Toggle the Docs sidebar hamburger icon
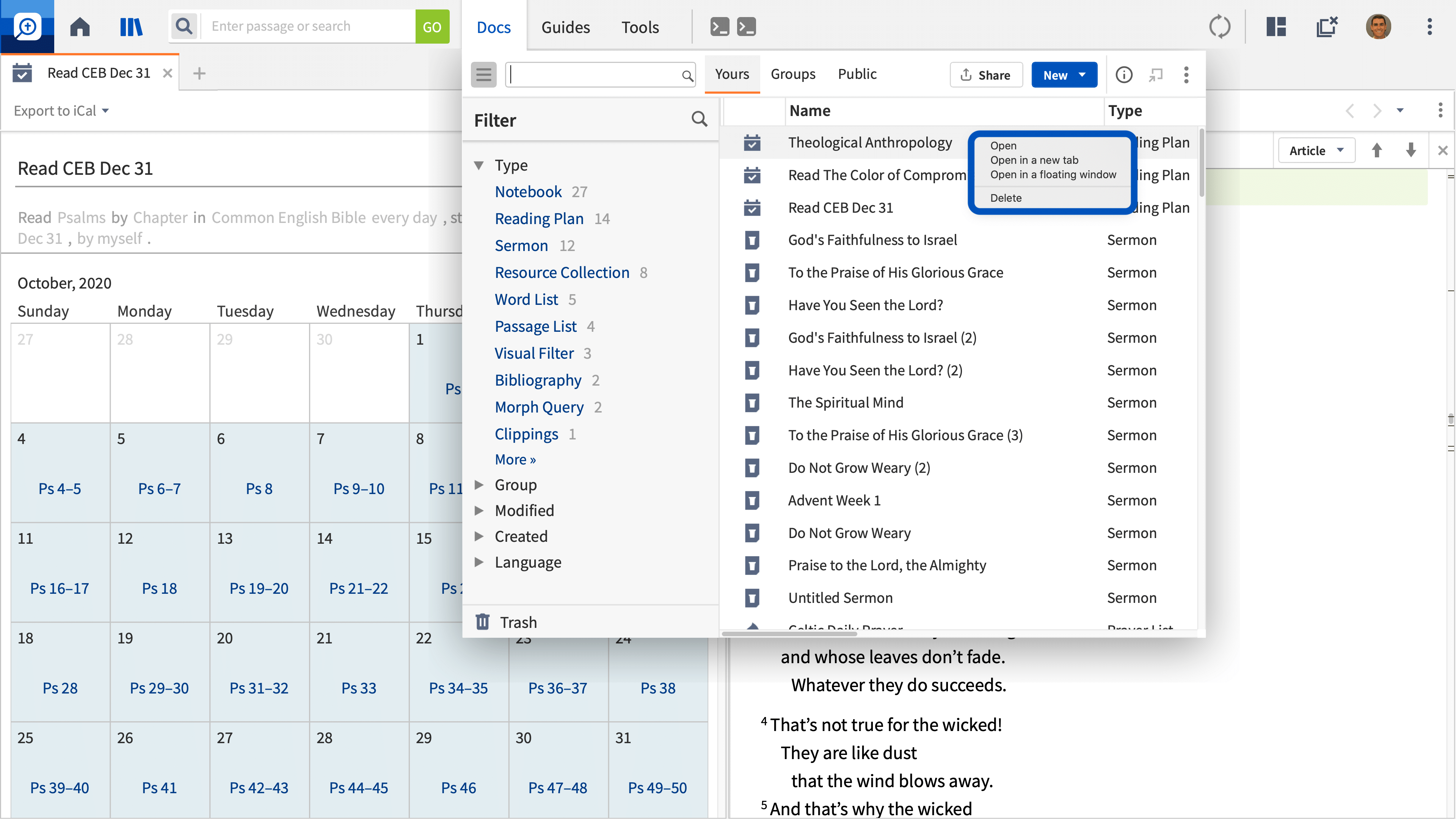 point(483,75)
